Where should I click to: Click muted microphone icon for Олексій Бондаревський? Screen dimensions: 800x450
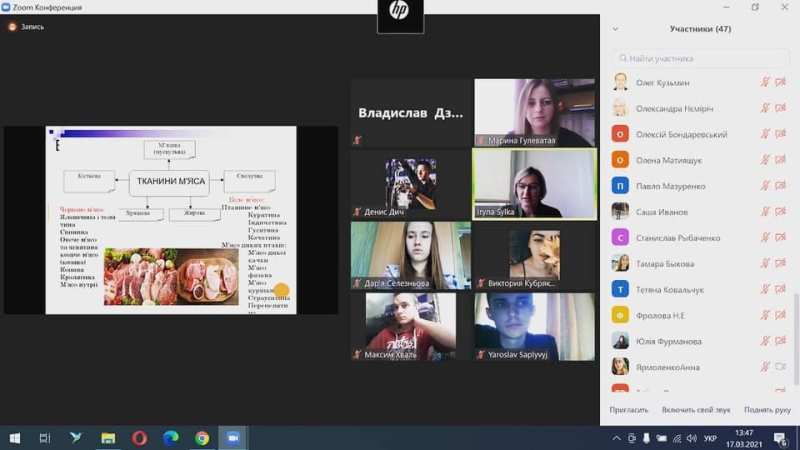[x=765, y=134]
